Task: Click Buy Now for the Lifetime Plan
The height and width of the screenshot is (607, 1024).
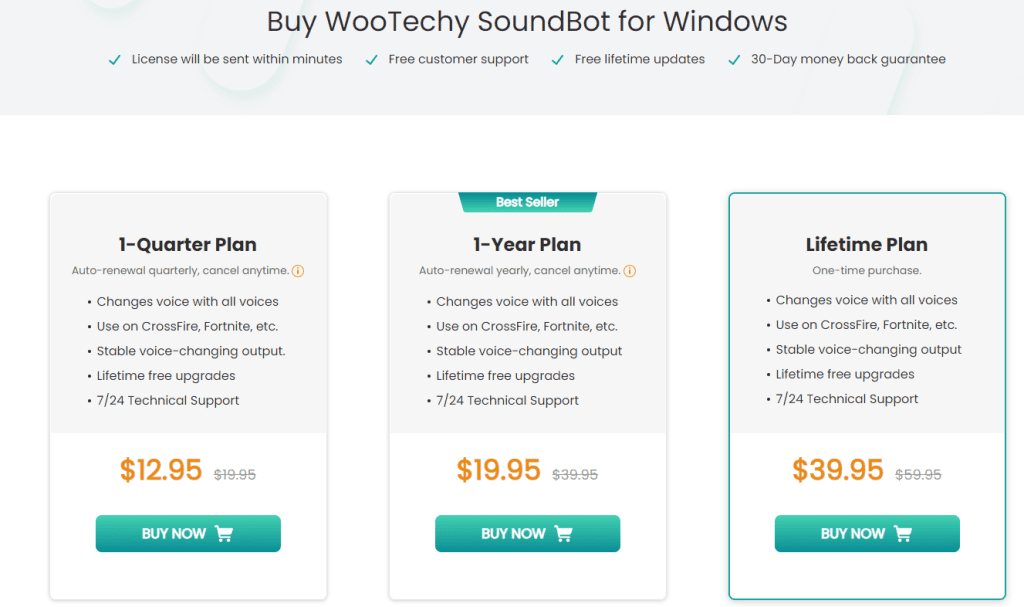Action: point(866,533)
